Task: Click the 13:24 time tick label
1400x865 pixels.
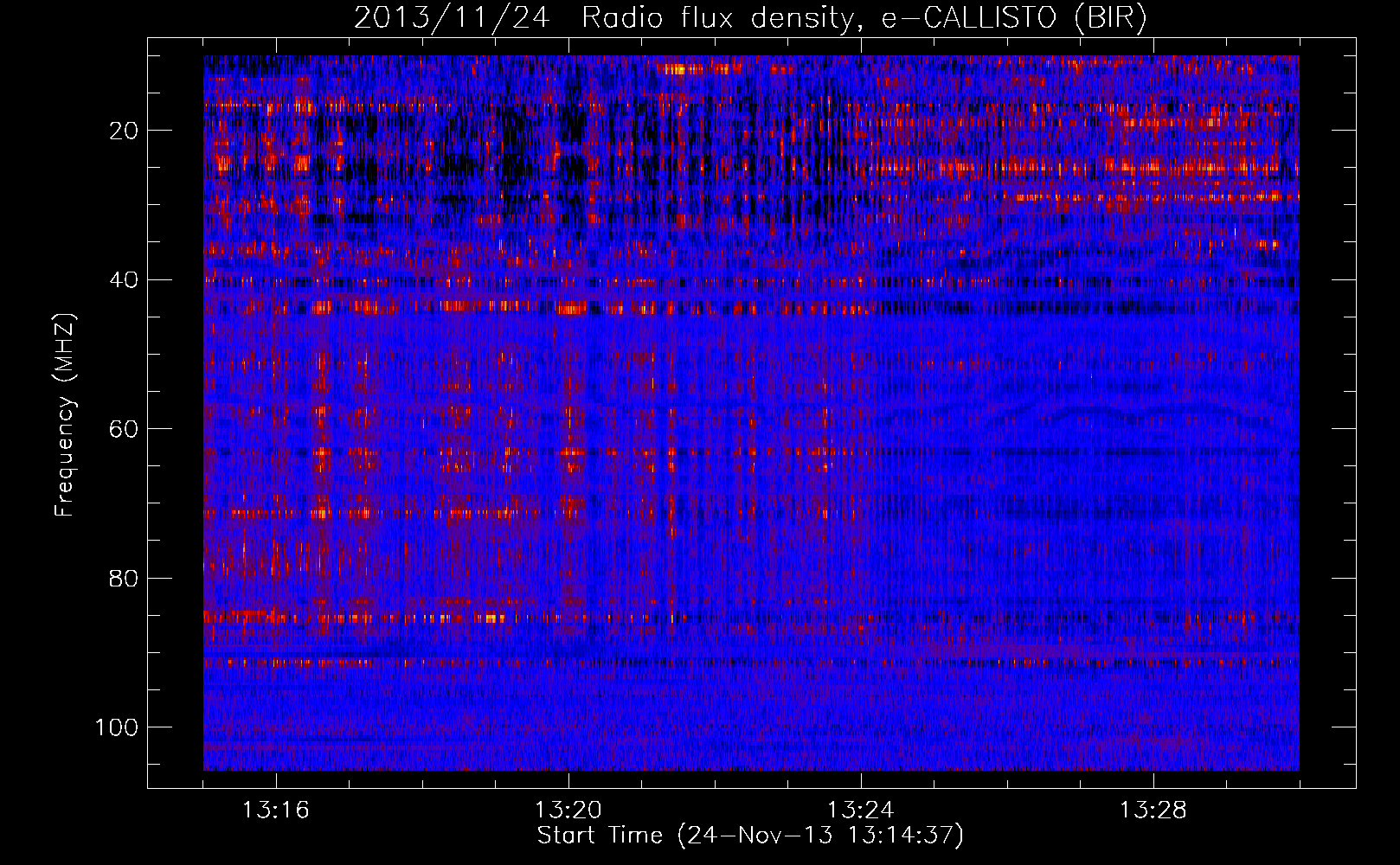Action: pyautogui.click(x=860, y=811)
